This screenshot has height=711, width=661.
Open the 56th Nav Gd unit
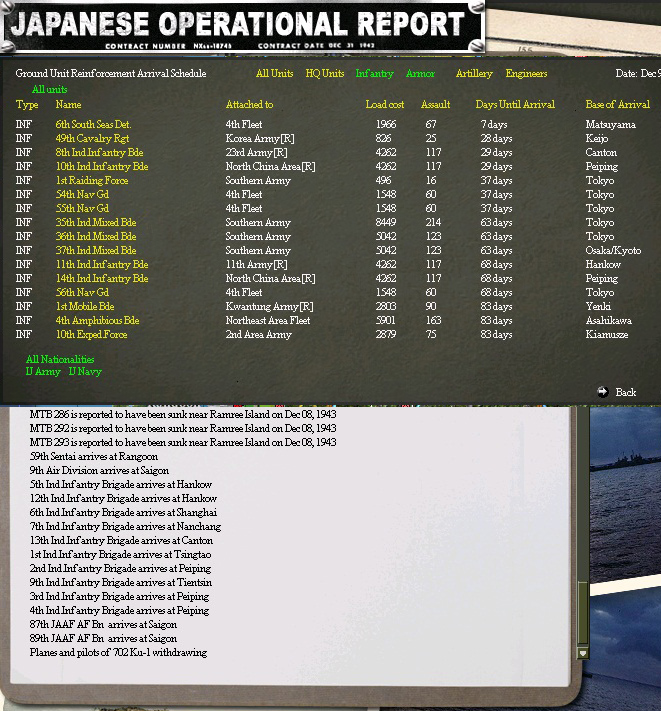(82, 292)
